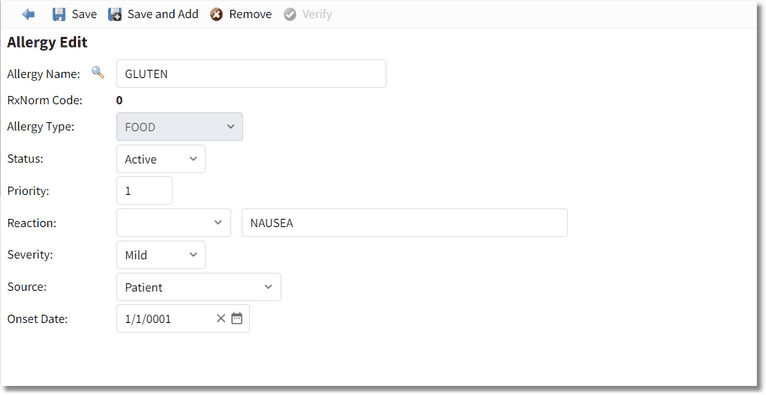
Task: Expand the Severity Mild dropdown
Action: (x=161, y=255)
